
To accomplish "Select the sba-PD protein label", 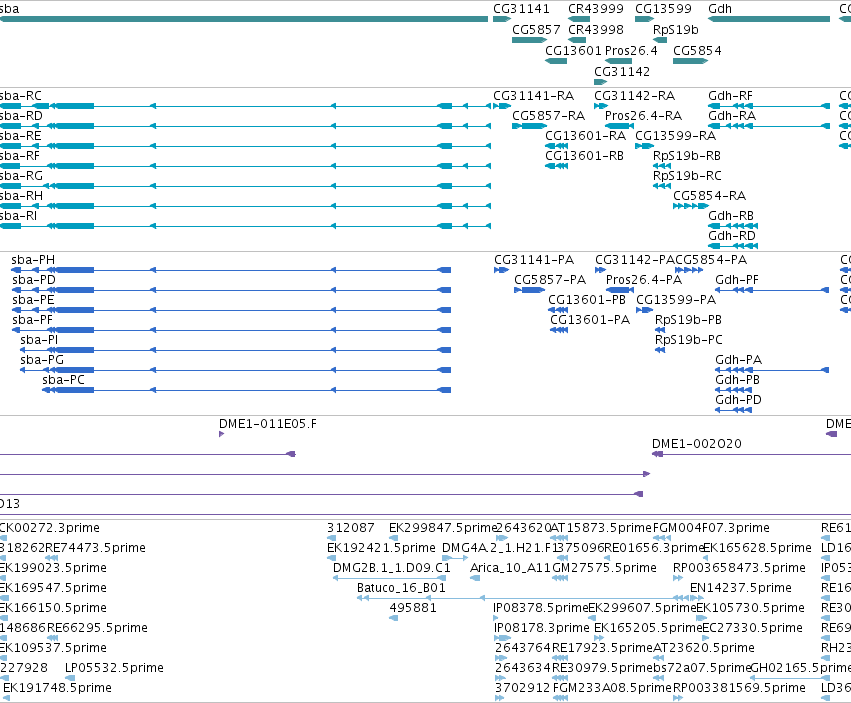I will click(x=34, y=280).
